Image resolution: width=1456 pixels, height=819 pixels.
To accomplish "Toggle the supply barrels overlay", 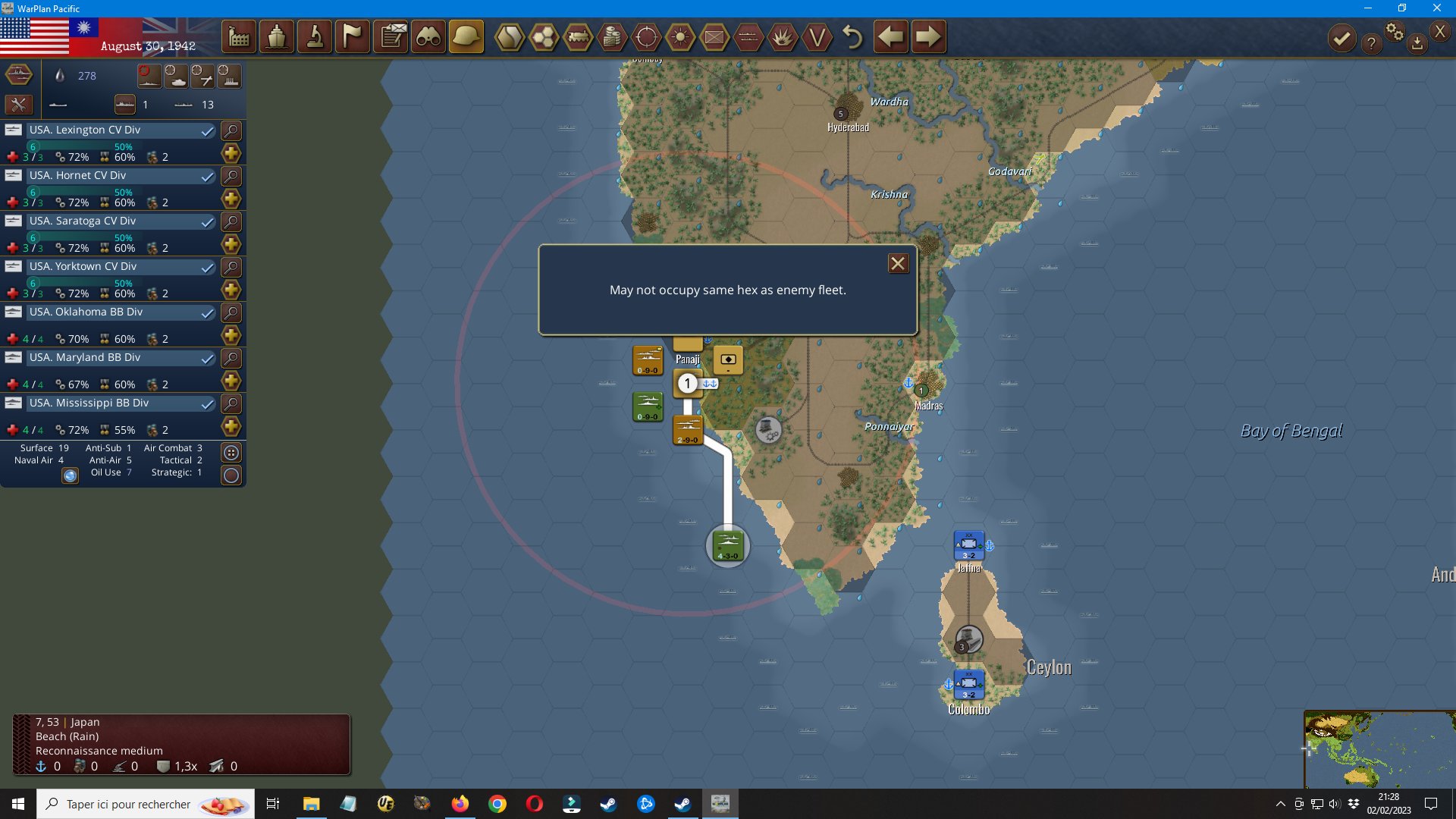I will [612, 37].
